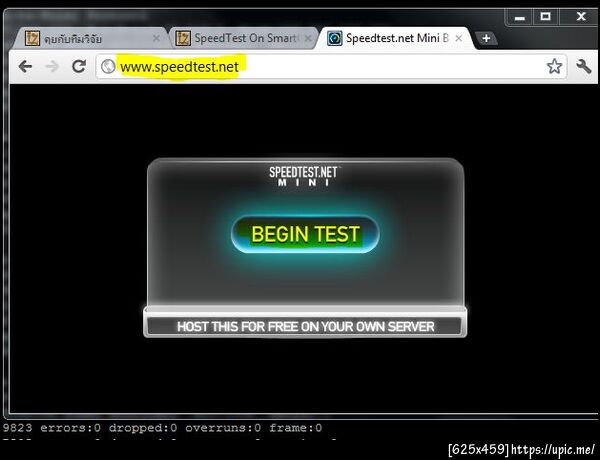Minimize the browser window
Screen dimensions: 600x460
(519, 17)
